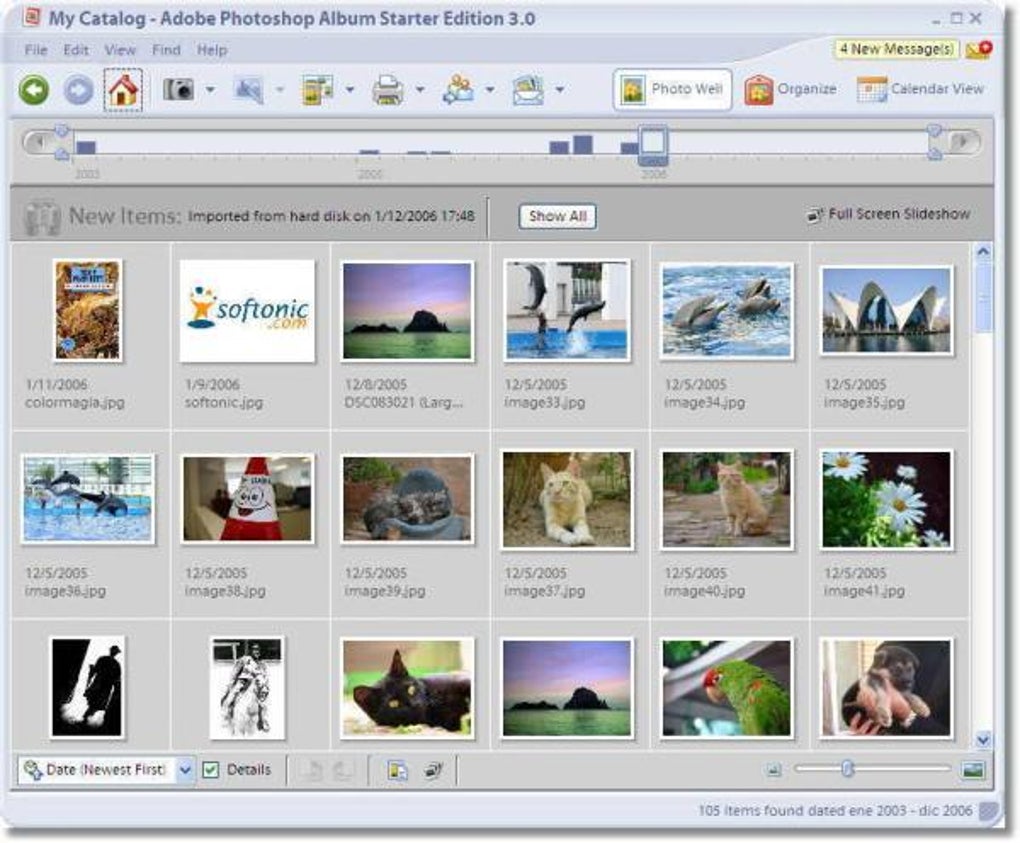The height and width of the screenshot is (843, 1020).
Task: Open the File menu
Action: 35,50
